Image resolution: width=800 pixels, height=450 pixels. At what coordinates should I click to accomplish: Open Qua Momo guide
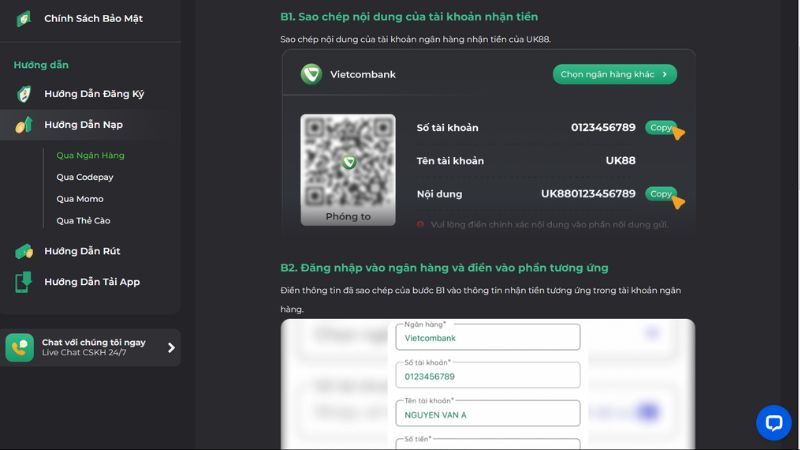click(x=80, y=199)
